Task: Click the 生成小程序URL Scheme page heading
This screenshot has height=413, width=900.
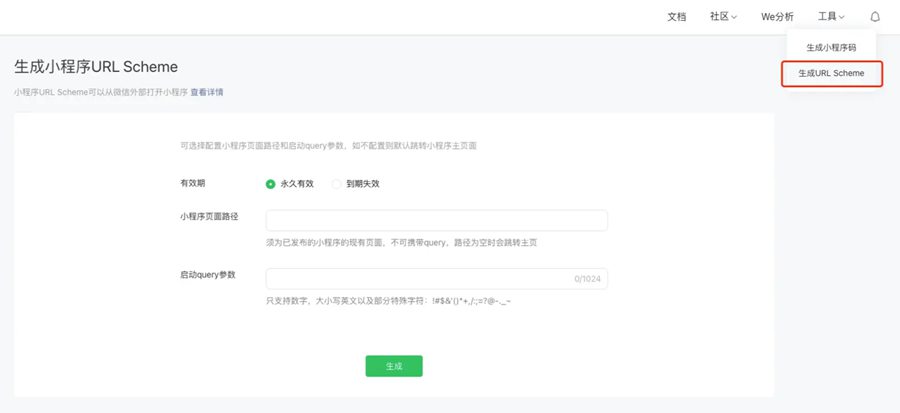Action: pyautogui.click(x=96, y=67)
